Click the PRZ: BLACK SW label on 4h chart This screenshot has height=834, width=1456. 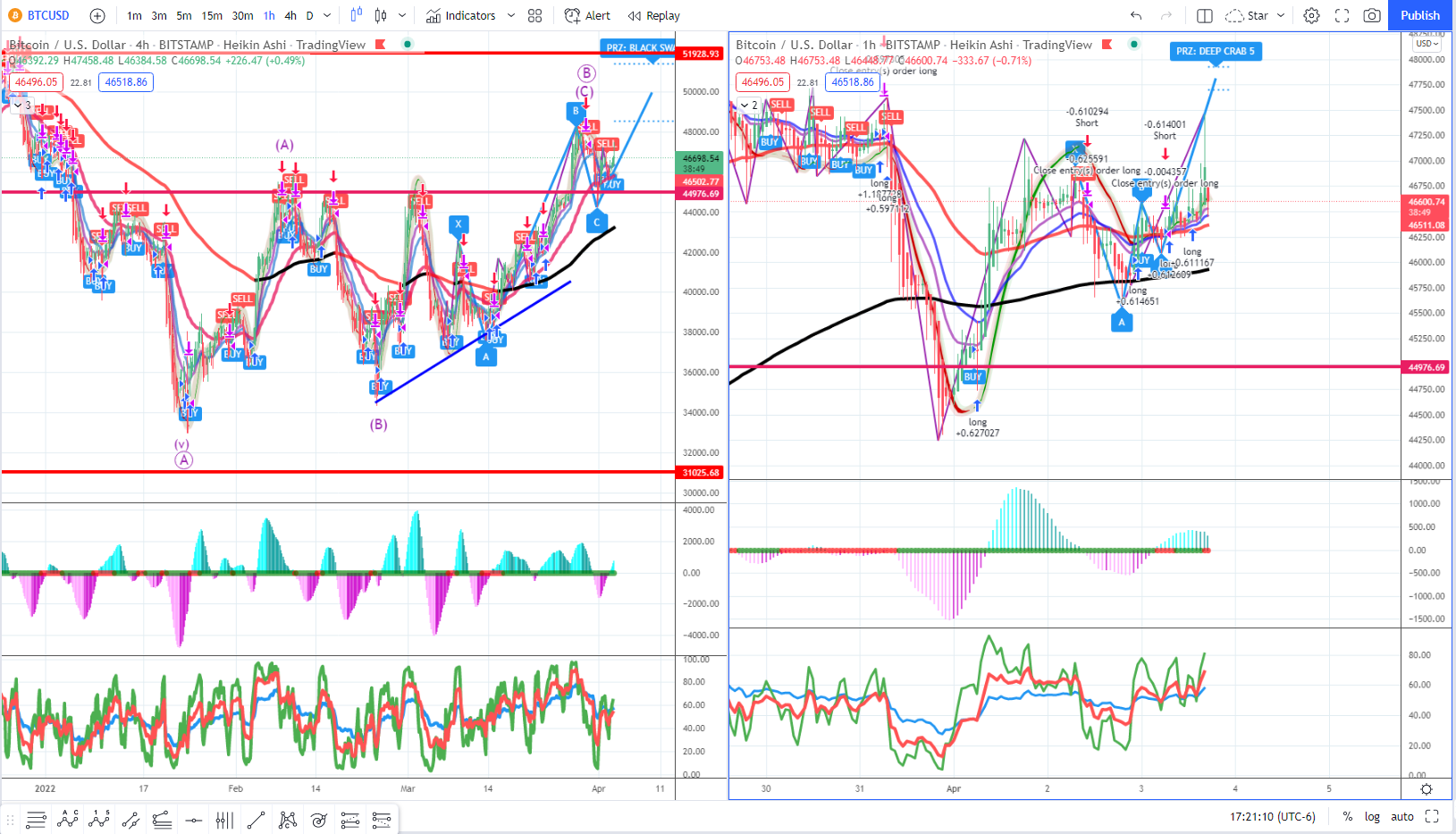click(x=637, y=48)
